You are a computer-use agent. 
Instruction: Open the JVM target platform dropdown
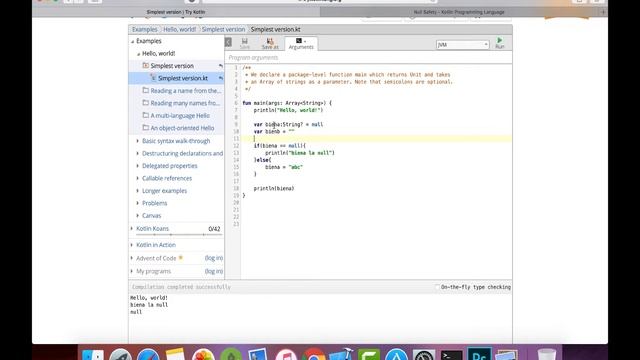(x=462, y=44)
